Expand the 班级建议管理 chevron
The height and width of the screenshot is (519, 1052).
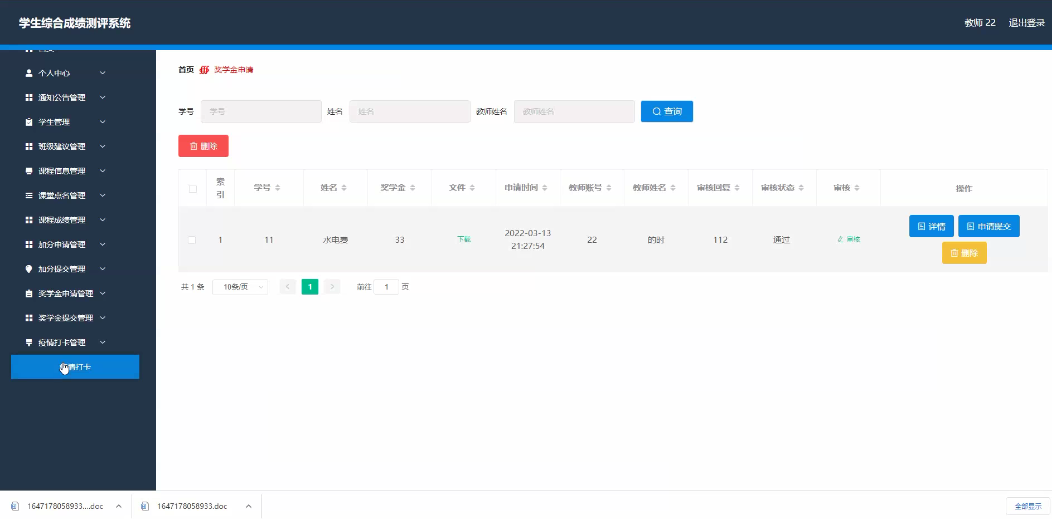(103, 146)
